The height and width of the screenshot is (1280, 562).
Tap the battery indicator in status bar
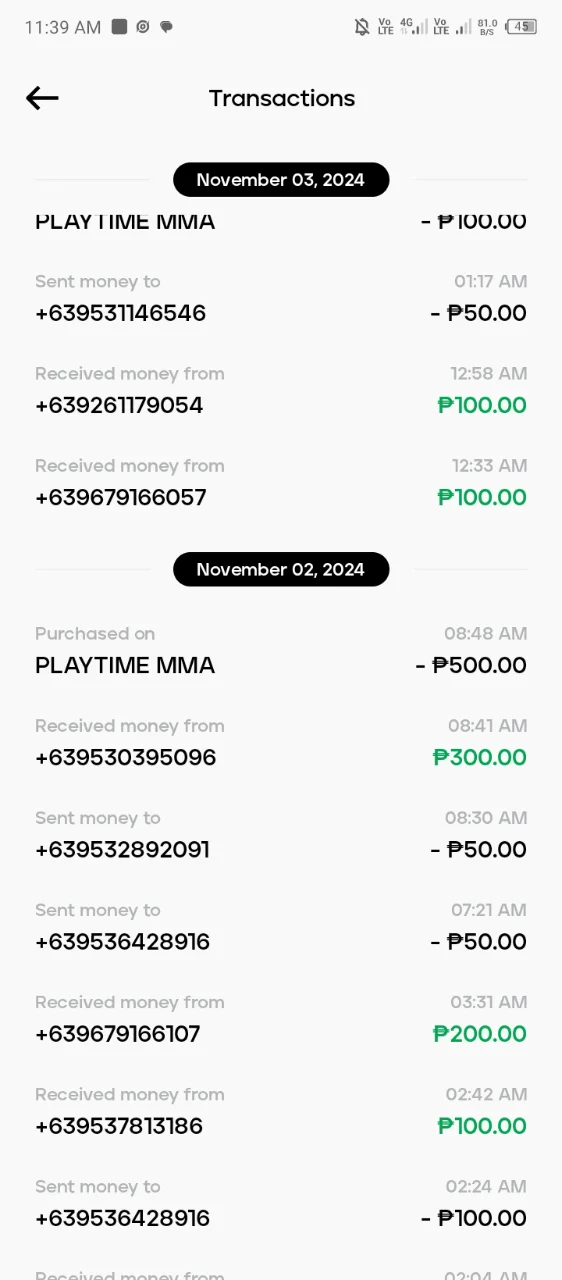click(x=521, y=27)
